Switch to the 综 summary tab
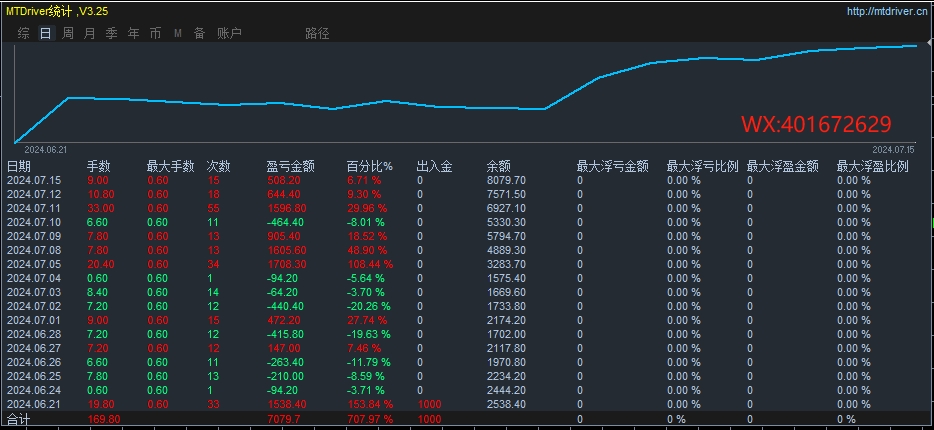Image resolution: width=934 pixels, height=430 pixels. (x=23, y=33)
